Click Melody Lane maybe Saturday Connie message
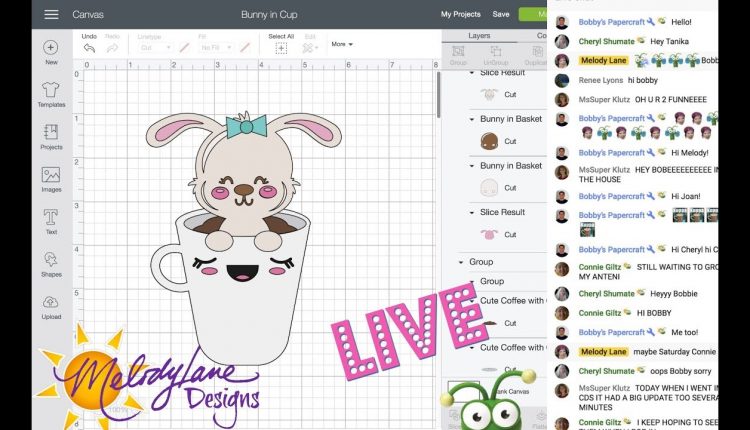 point(674,352)
